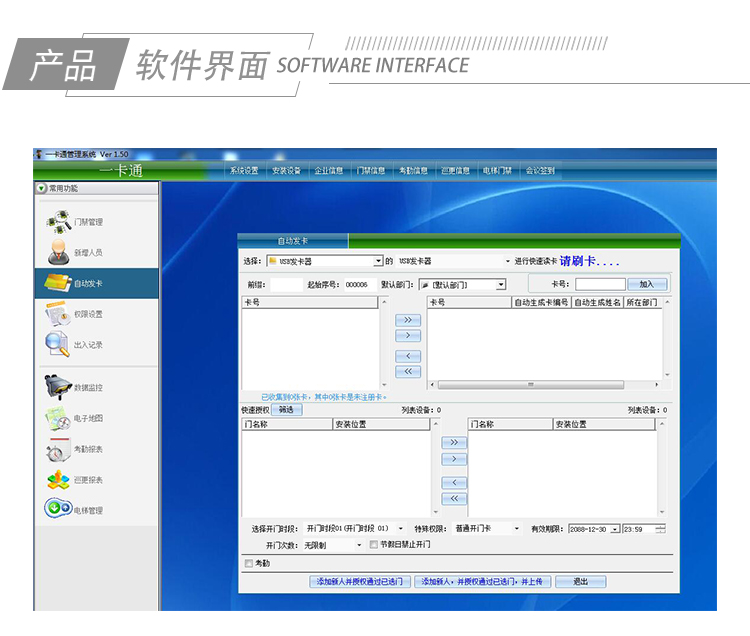Open the 有效期限 date dropdown
750x636 pixels.
615,529
